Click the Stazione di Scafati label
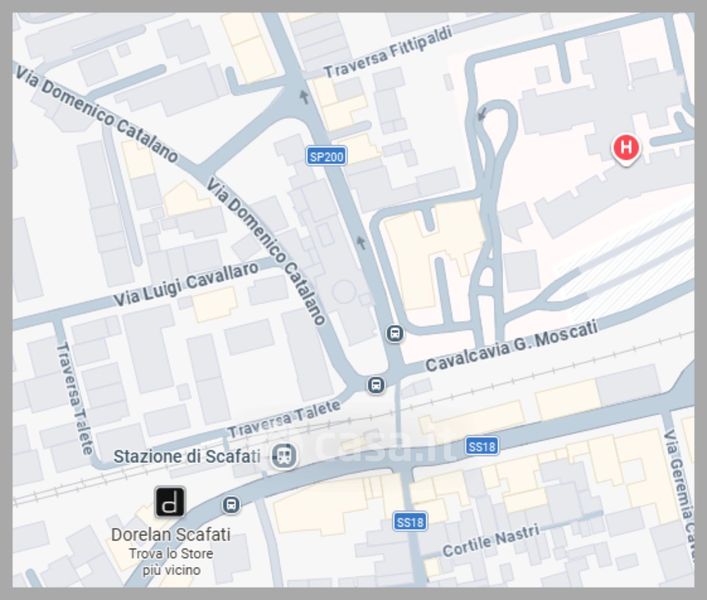The height and width of the screenshot is (600, 707). click(x=187, y=456)
